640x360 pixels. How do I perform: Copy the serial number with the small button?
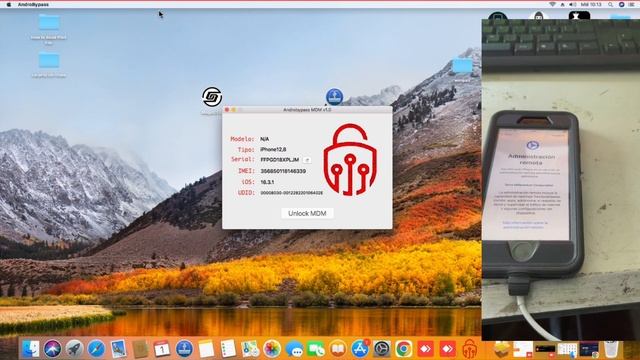(307, 160)
